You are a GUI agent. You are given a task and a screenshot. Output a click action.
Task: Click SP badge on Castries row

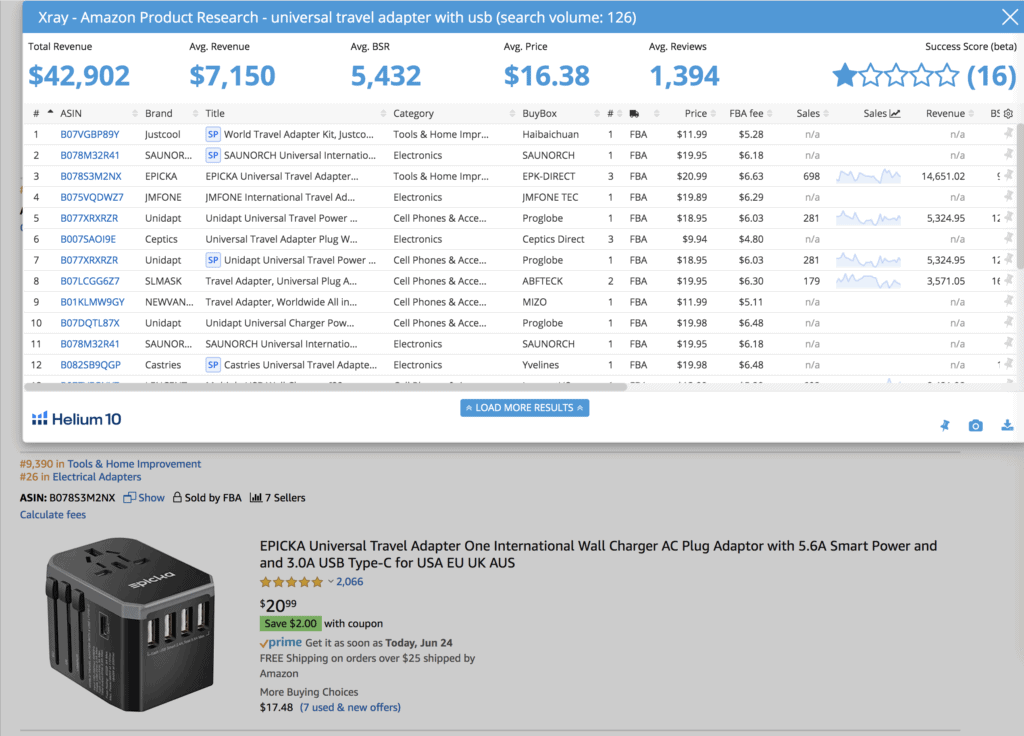coord(213,365)
